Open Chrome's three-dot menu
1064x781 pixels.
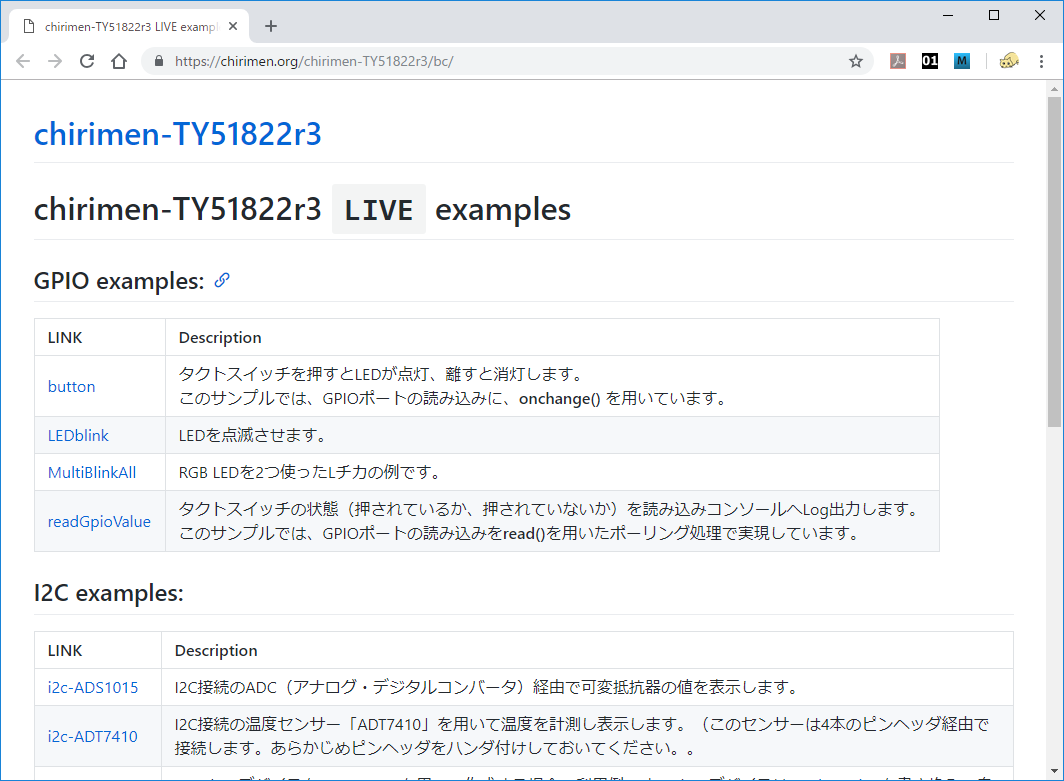click(1043, 61)
